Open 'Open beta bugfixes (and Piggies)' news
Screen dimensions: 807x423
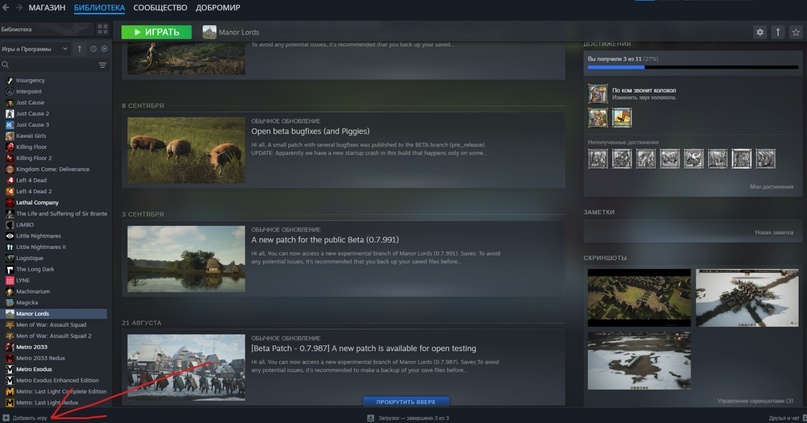click(310, 131)
